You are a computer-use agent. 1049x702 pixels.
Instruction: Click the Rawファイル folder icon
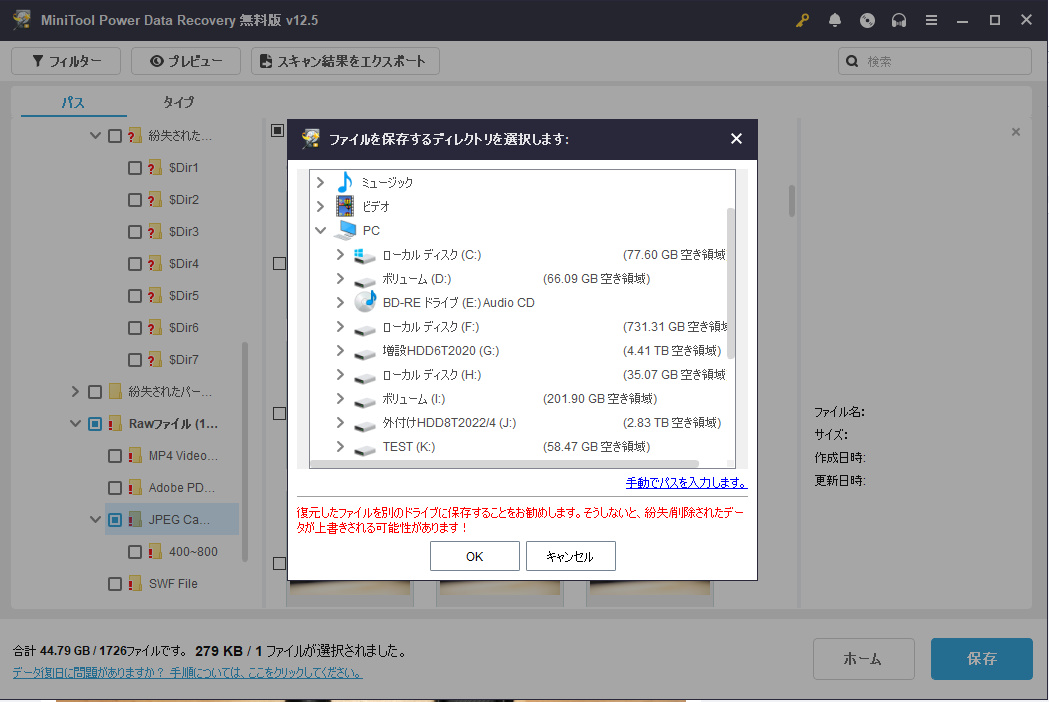pyautogui.click(x=114, y=424)
